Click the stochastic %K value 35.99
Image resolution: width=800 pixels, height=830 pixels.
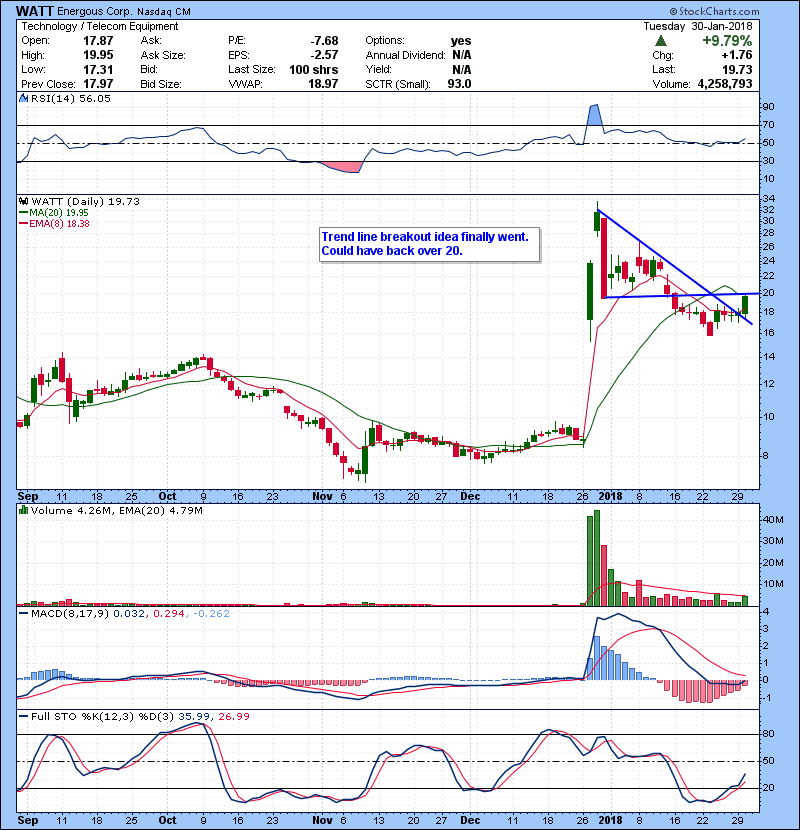[x=194, y=717]
